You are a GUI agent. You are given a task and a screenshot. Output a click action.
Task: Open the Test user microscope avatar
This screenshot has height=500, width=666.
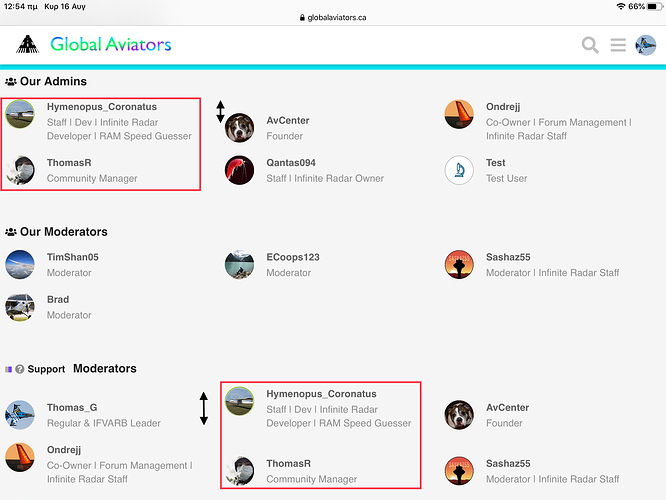[x=459, y=170]
